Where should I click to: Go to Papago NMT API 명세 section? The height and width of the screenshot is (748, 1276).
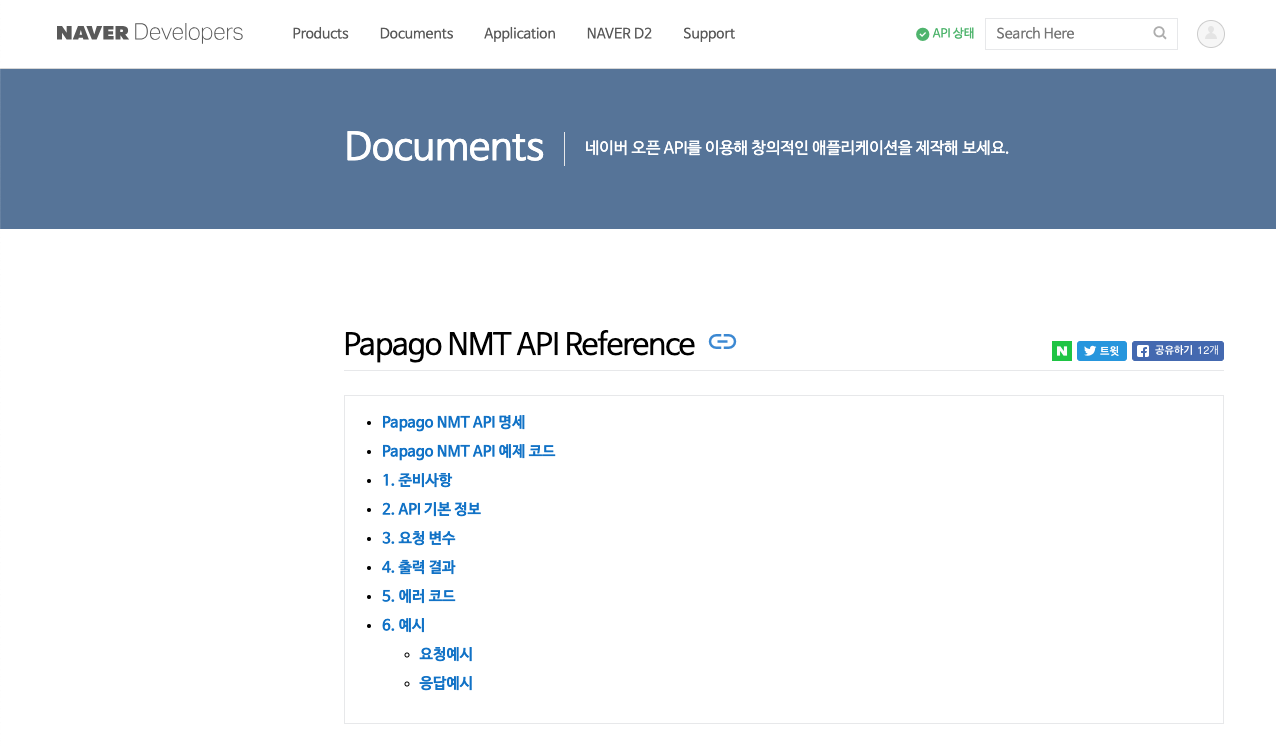tap(453, 422)
